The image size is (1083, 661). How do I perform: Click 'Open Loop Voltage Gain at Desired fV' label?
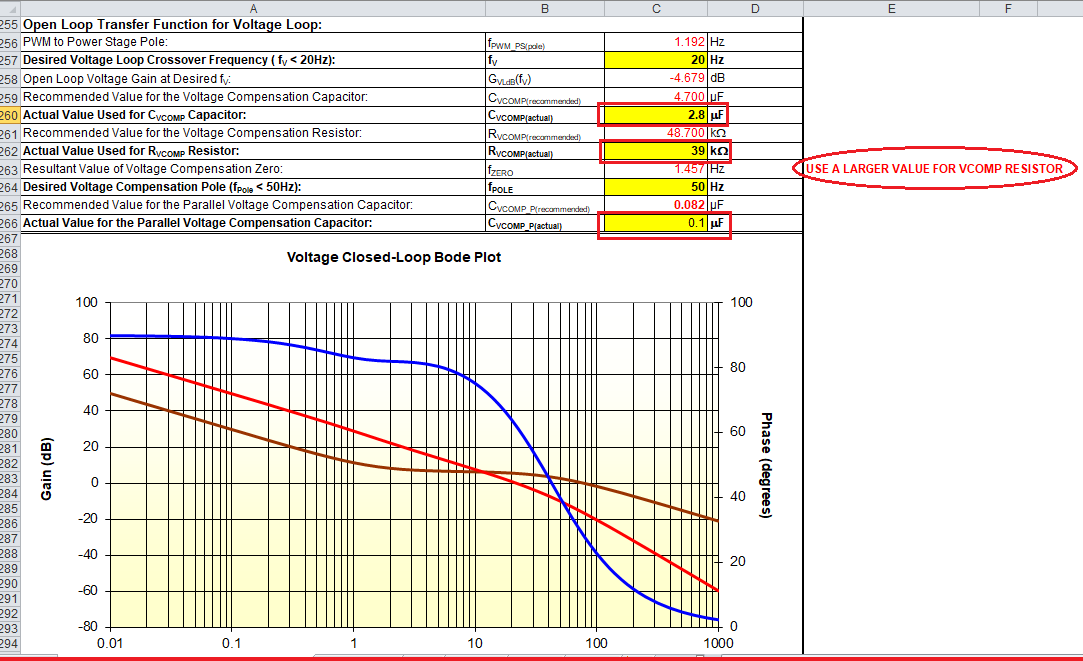(x=127, y=79)
